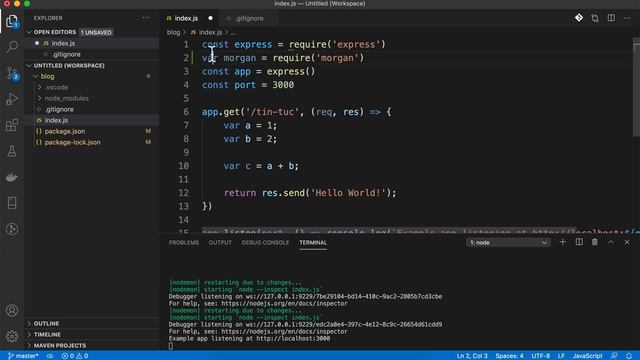Screen dimensions: 640x360
Task: Switch to the Debug Console tab
Action: (x=265, y=242)
